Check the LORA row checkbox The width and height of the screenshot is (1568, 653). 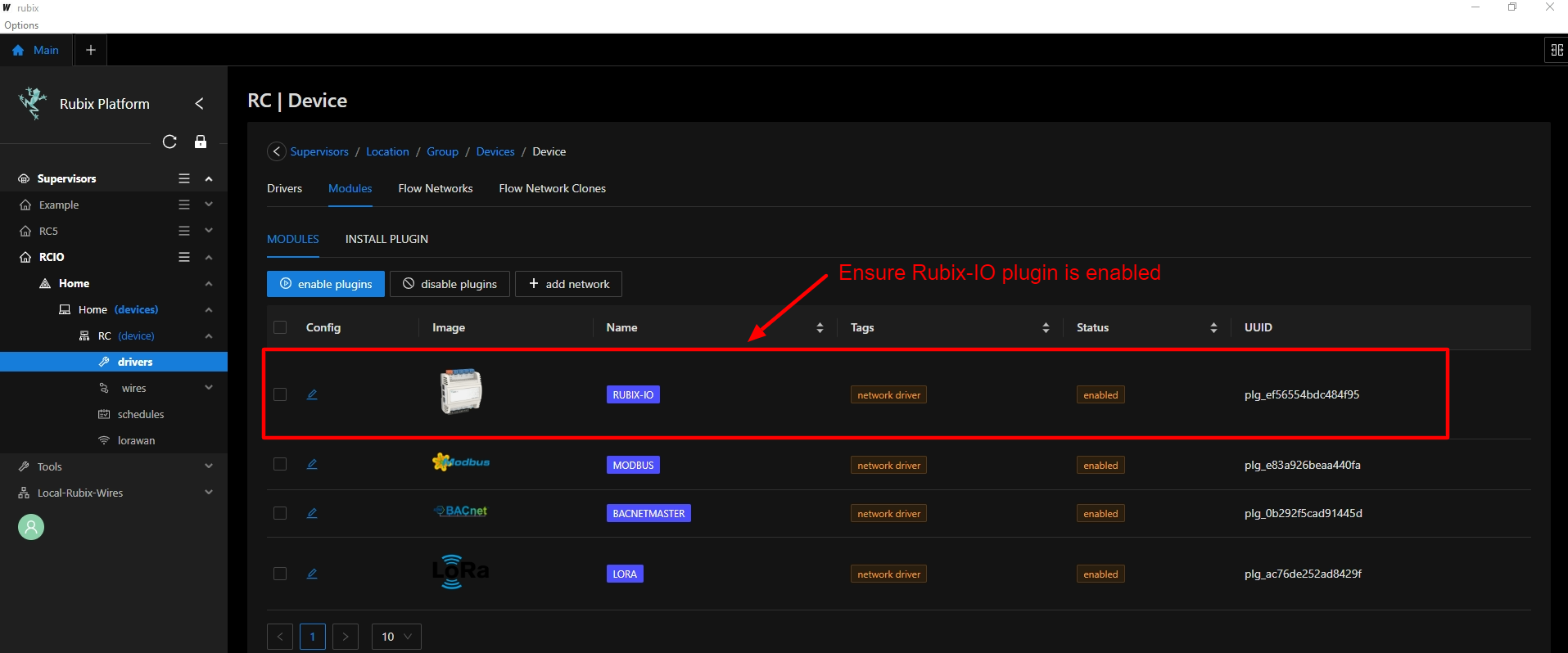click(280, 574)
